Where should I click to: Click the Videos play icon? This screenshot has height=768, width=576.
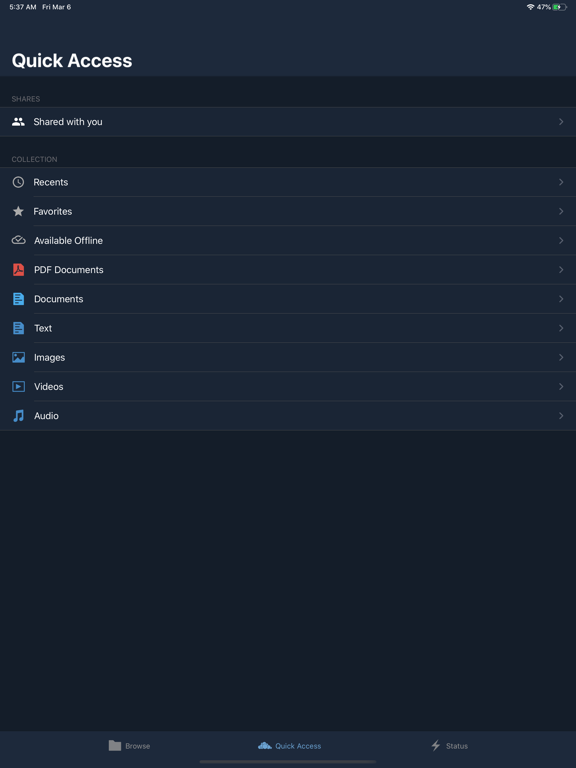(18, 386)
